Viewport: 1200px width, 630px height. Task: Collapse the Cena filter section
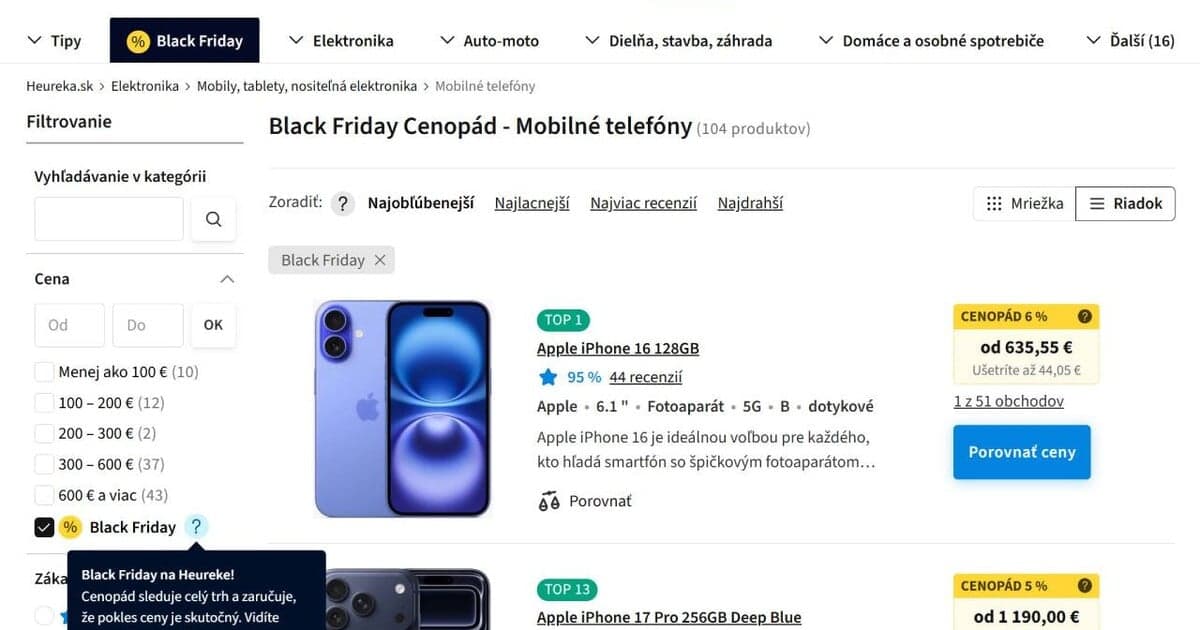click(x=226, y=278)
